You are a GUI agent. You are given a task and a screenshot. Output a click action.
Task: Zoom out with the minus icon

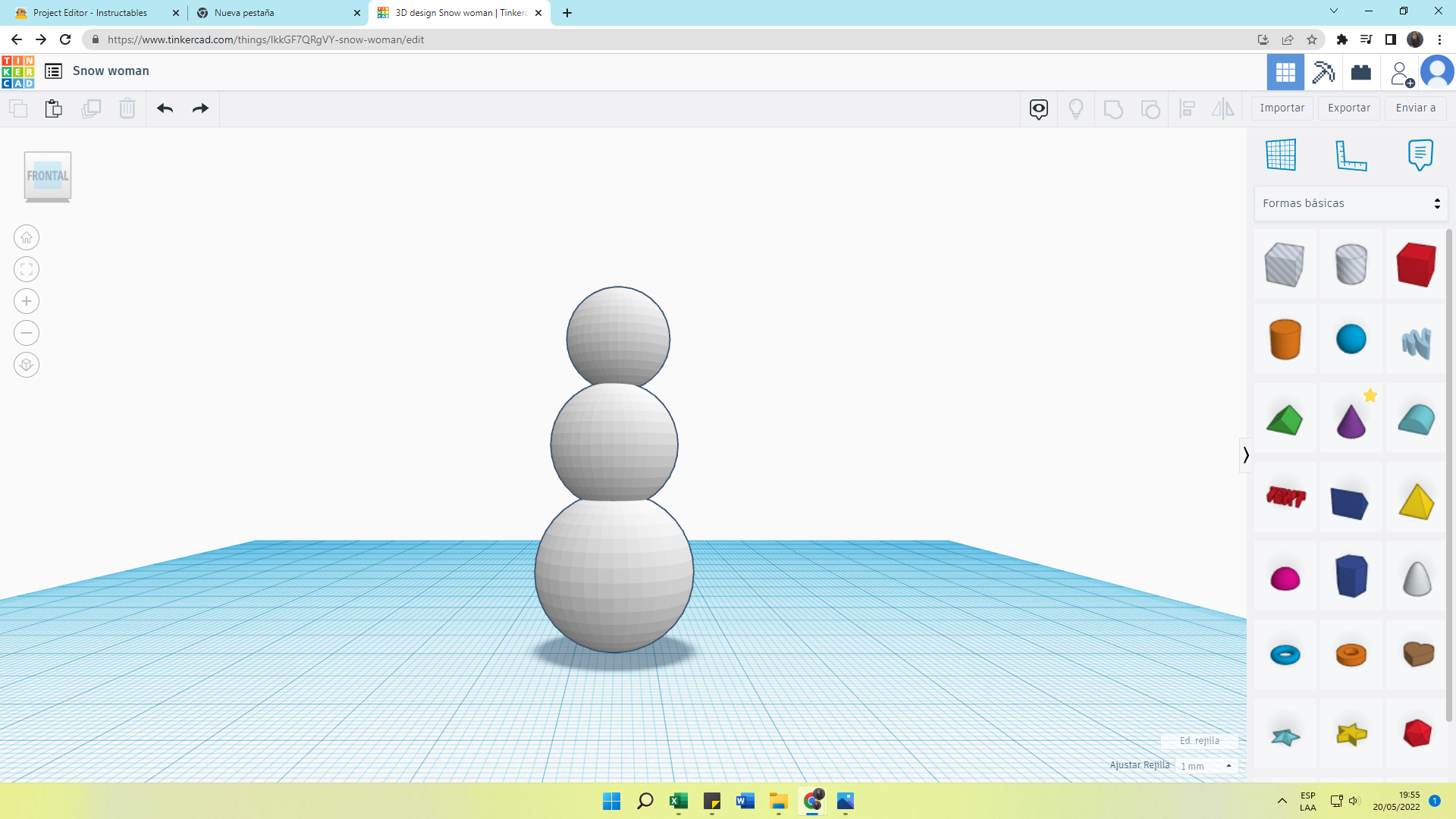[27, 334]
